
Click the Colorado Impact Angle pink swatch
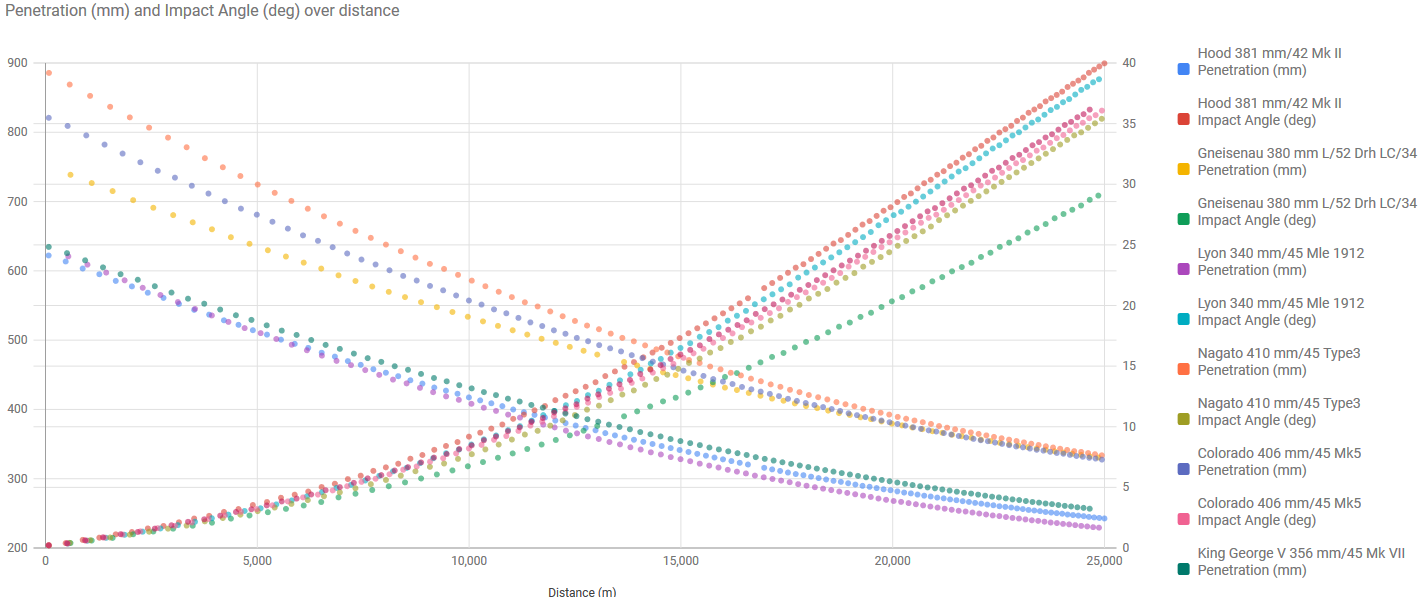pyautogui.click(x=1184, y=520)
